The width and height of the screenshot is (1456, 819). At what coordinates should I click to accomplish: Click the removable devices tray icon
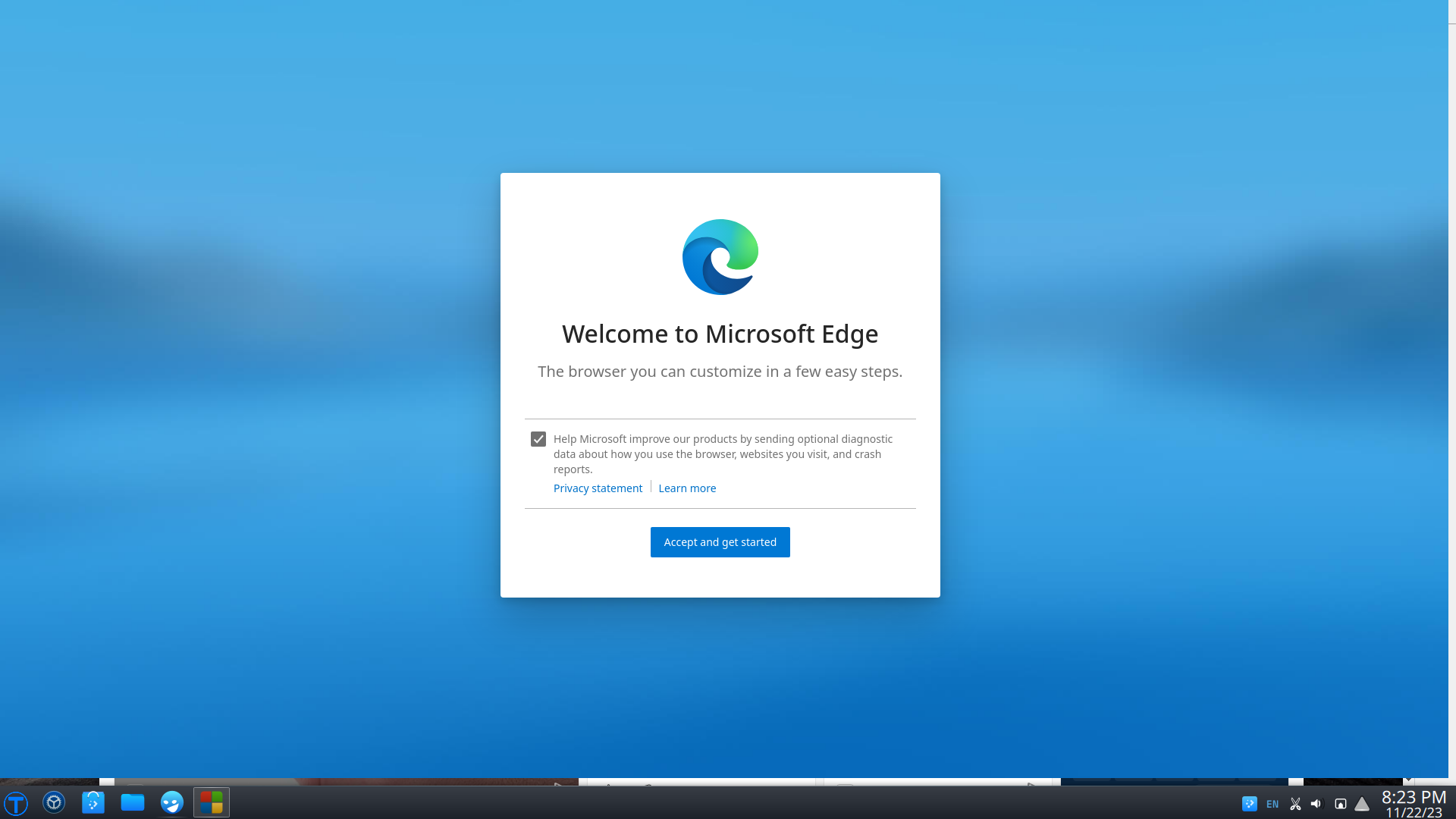[1340, 804]
